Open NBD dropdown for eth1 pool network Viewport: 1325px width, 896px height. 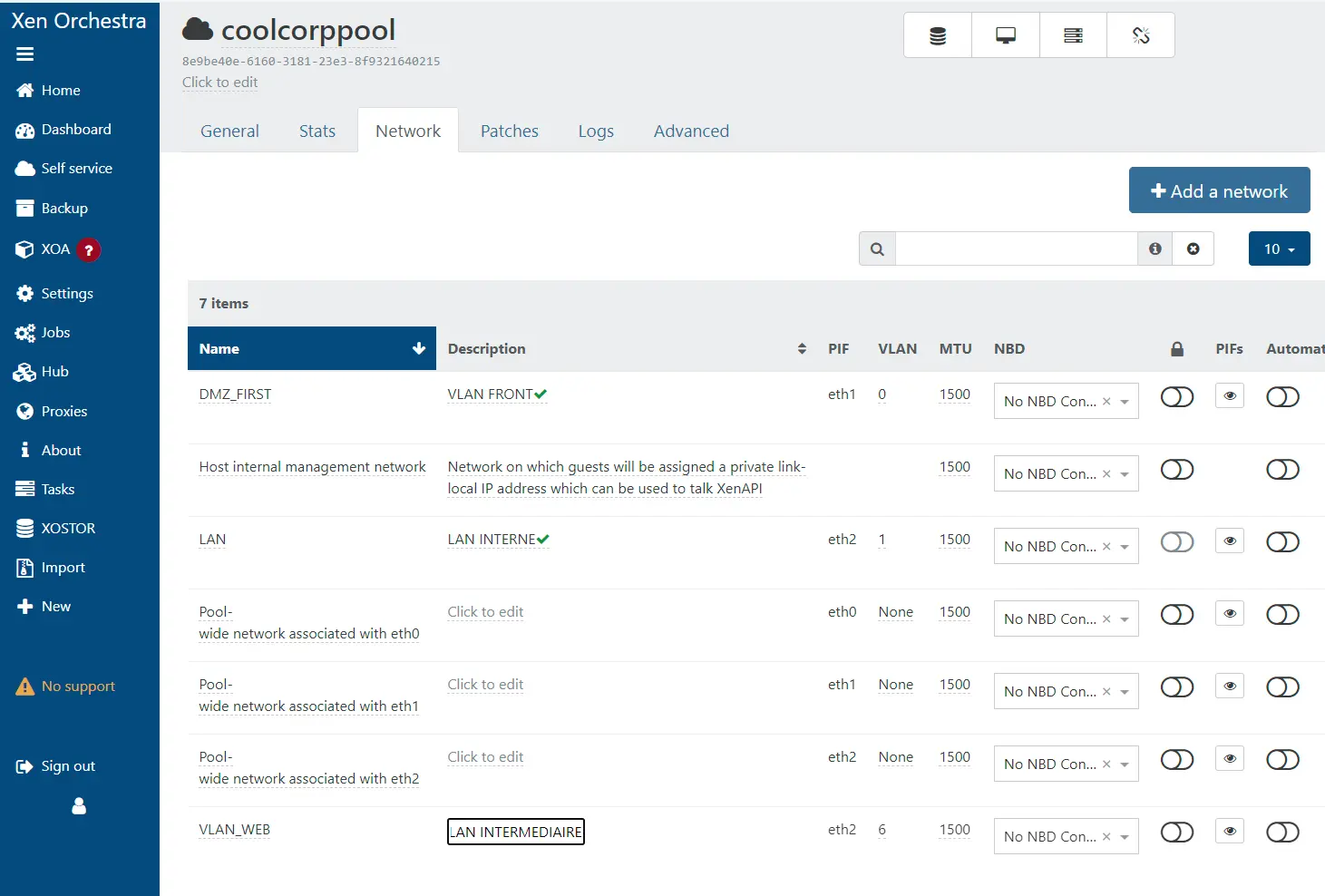[x=1125, y=692]
